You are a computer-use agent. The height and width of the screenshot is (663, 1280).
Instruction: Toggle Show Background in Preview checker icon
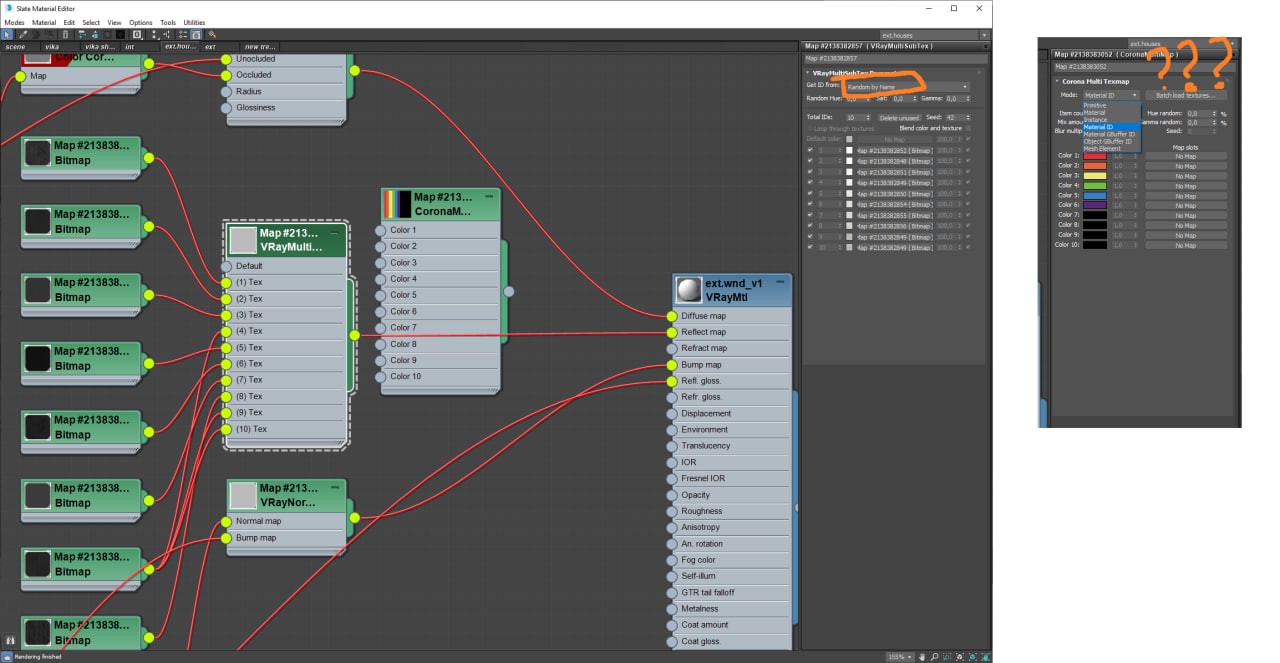(x=120, y=34)
